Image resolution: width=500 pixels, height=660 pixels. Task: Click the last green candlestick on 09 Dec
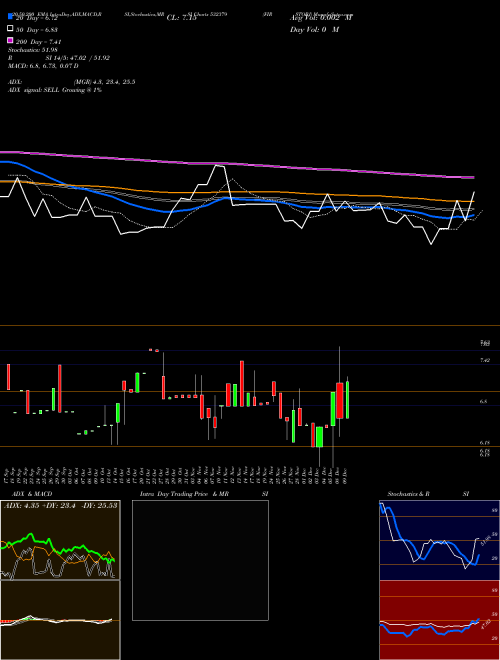[348, 400]
